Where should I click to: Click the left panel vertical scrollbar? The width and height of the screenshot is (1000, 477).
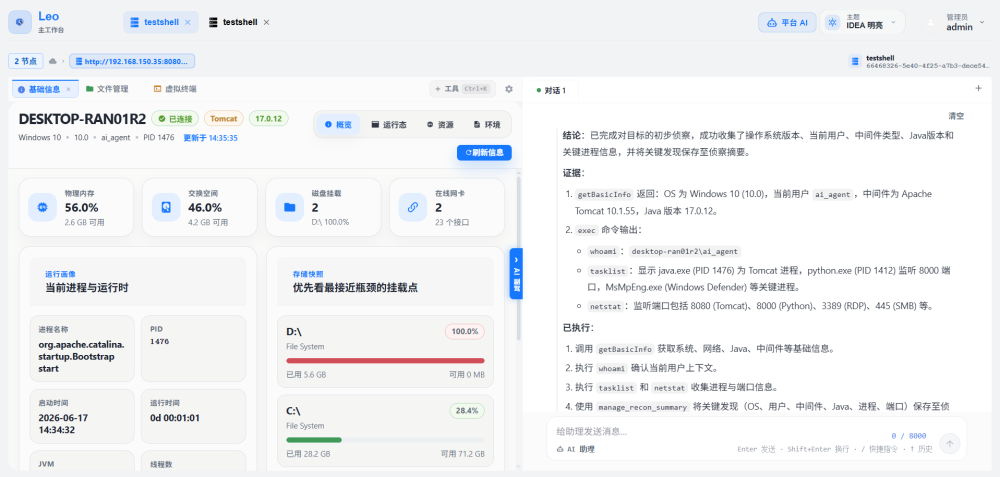(518, 258)
